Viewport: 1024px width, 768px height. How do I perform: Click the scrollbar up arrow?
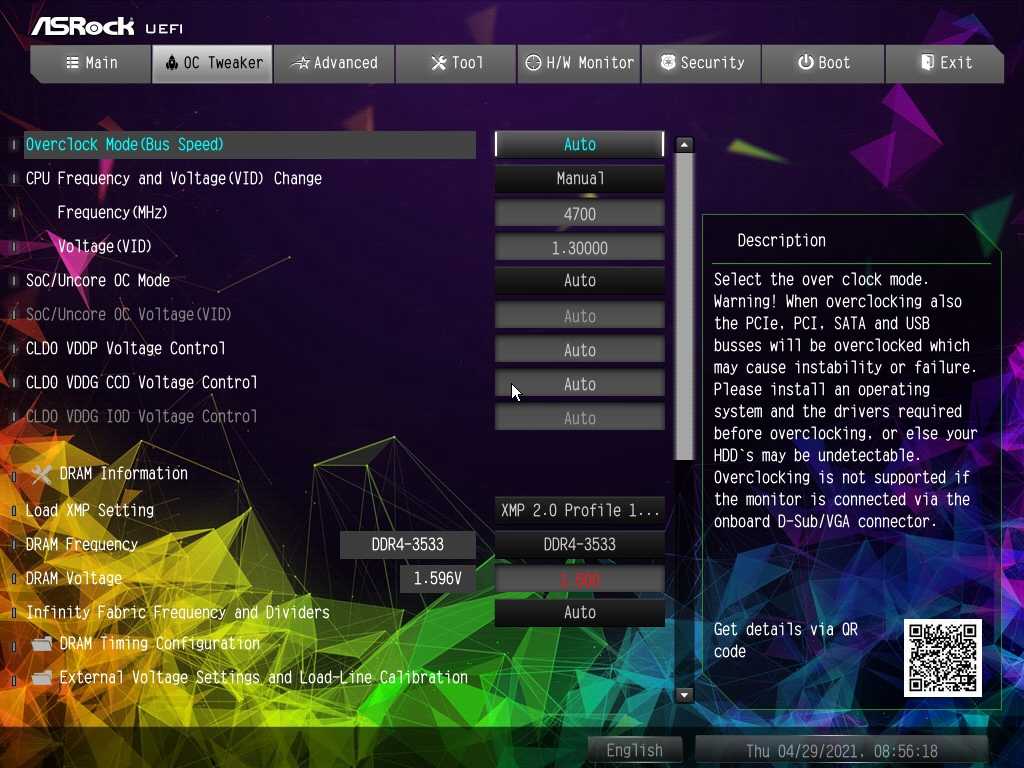point(684,145)
